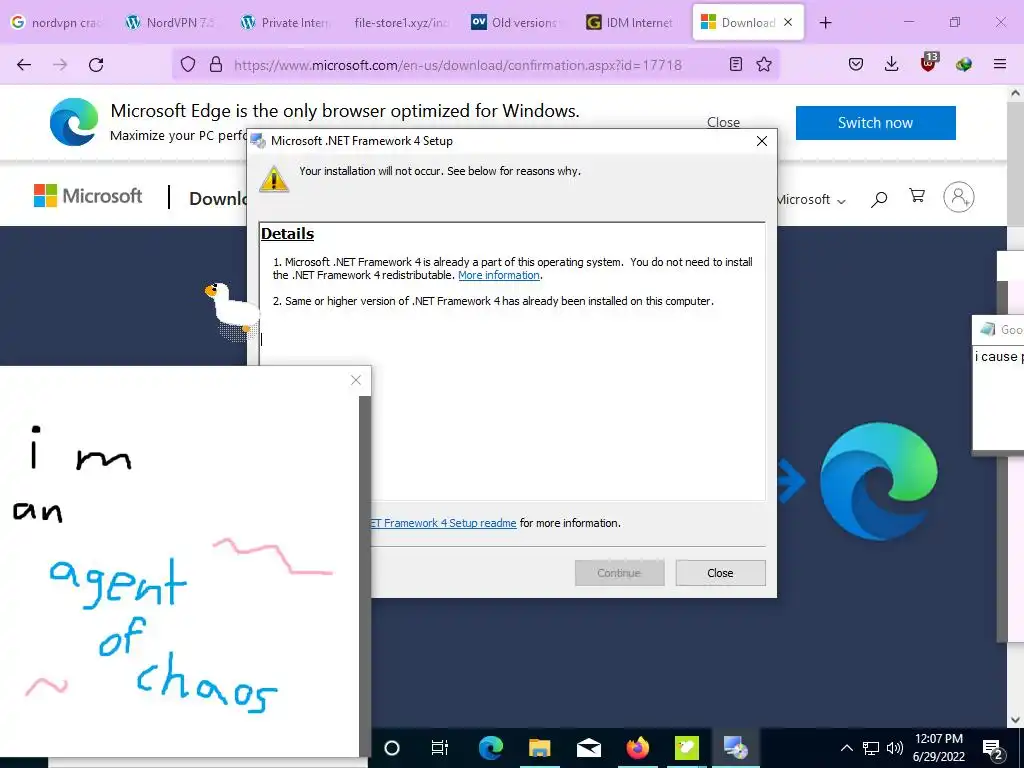1024x768 pixels.
Task: Switch to the NordVPN 7.5 tab
Action: (x=171, y=23)
